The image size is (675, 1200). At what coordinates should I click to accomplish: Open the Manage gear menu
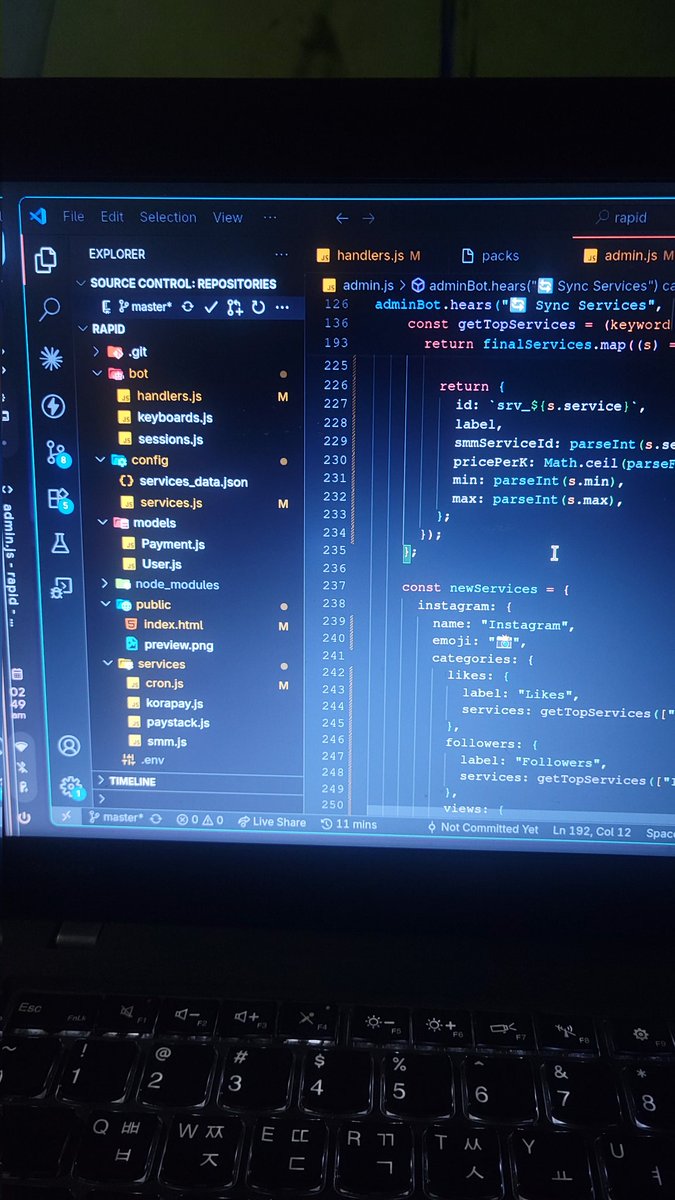pyautogui.click(x=70, y=787)
